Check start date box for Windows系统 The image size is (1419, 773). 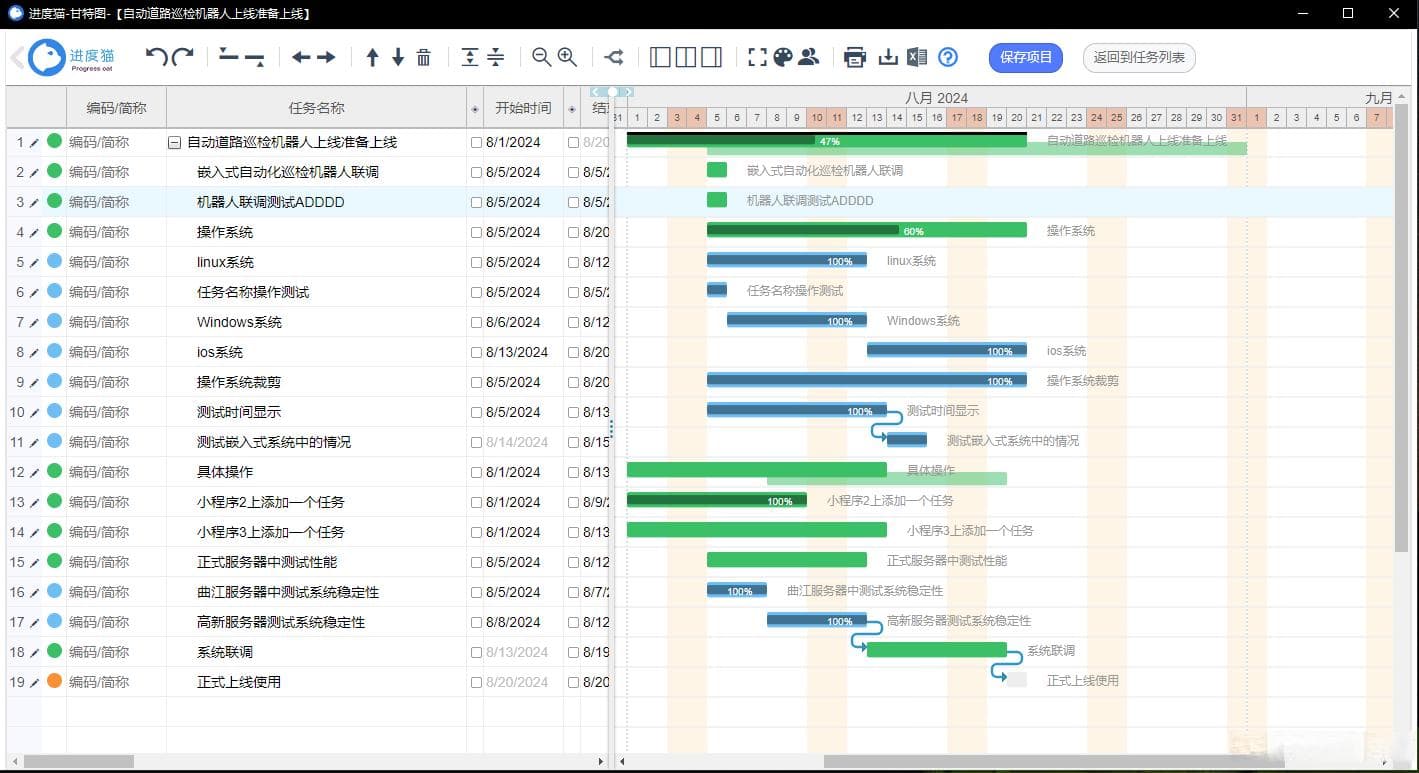tap(476, 322)
